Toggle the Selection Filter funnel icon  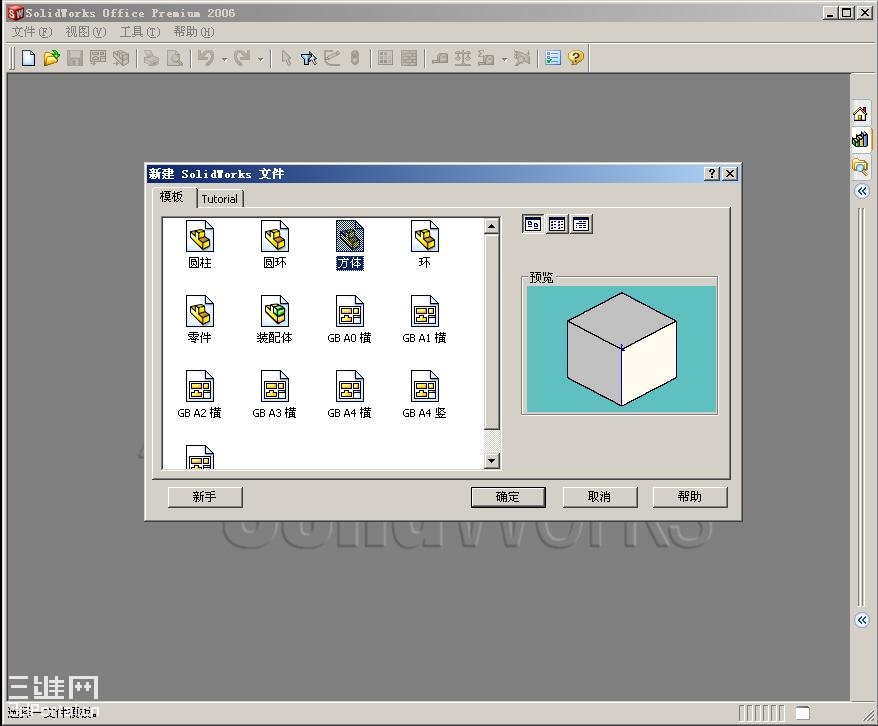click(309, 58)
